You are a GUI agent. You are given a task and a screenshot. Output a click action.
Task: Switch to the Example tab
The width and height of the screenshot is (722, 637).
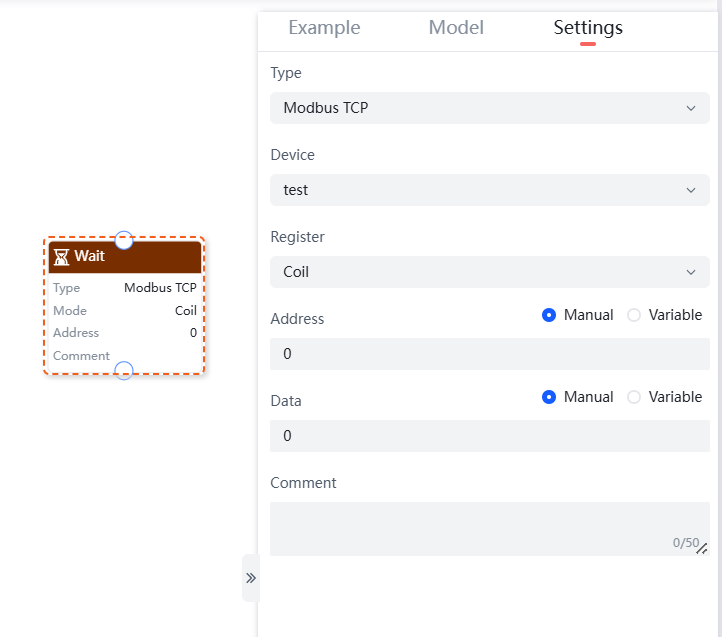[x=324, y=28]
